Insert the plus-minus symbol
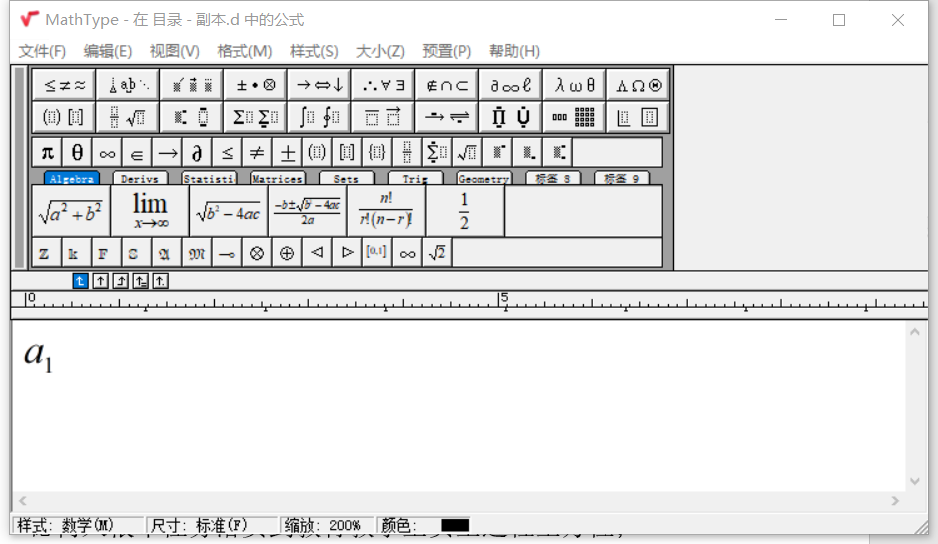This screenshot has width=938, height=544. pos(287,153)
